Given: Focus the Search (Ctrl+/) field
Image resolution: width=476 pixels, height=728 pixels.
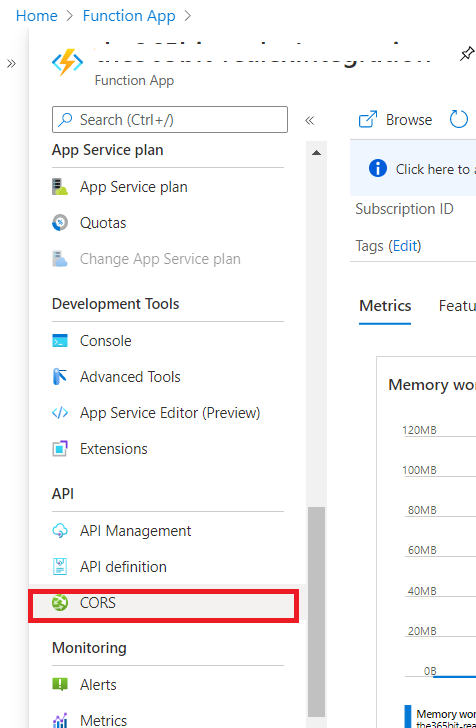Looking at the screenshot, I should (170, 119).
